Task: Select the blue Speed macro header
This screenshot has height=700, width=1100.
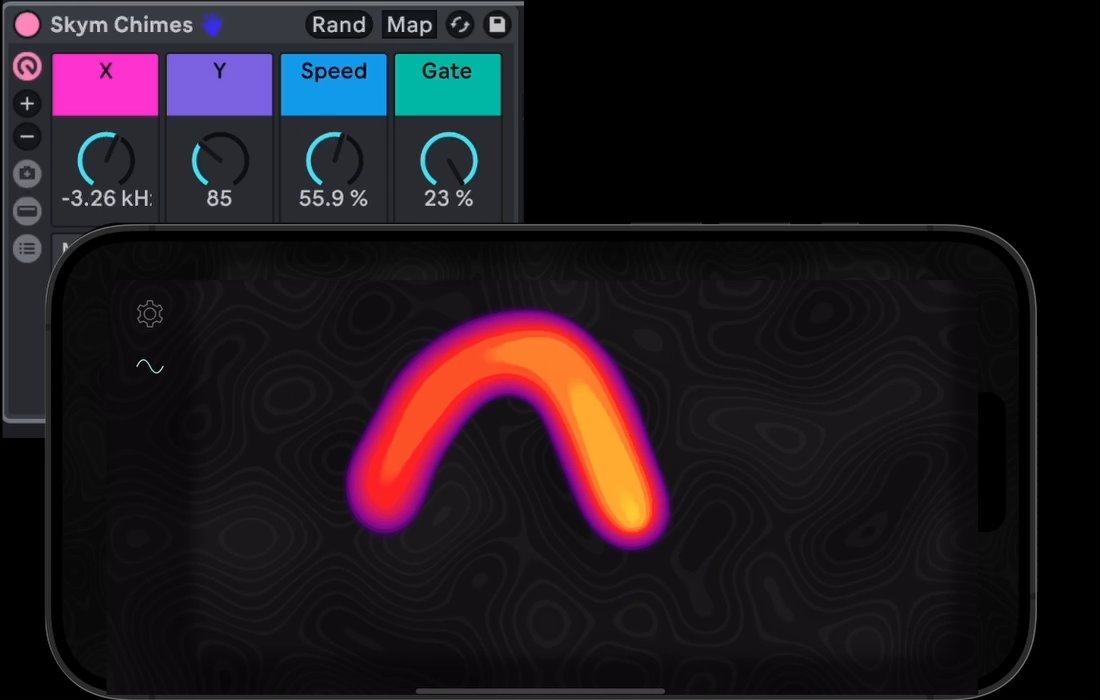Action: point(334,84)
